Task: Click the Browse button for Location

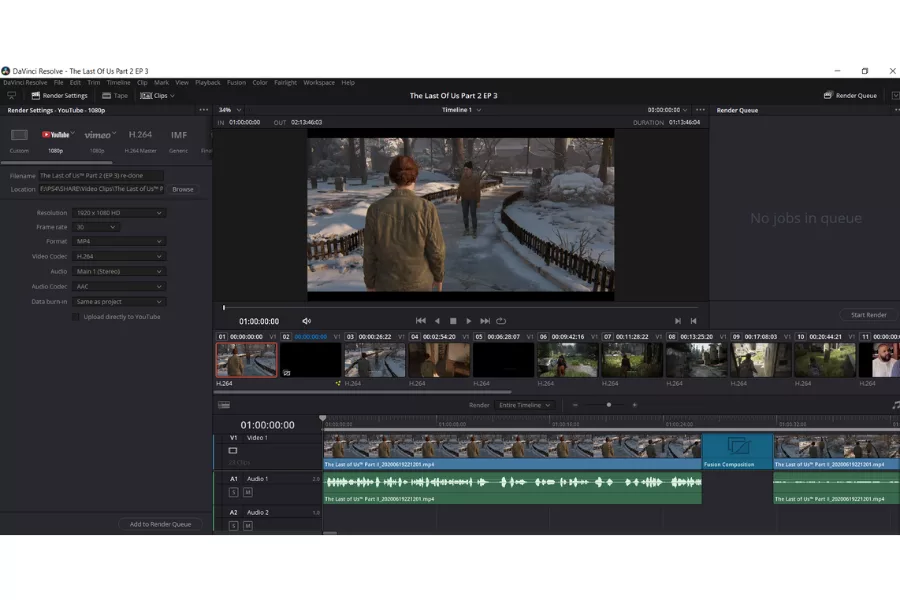Action: click(183, 189)
